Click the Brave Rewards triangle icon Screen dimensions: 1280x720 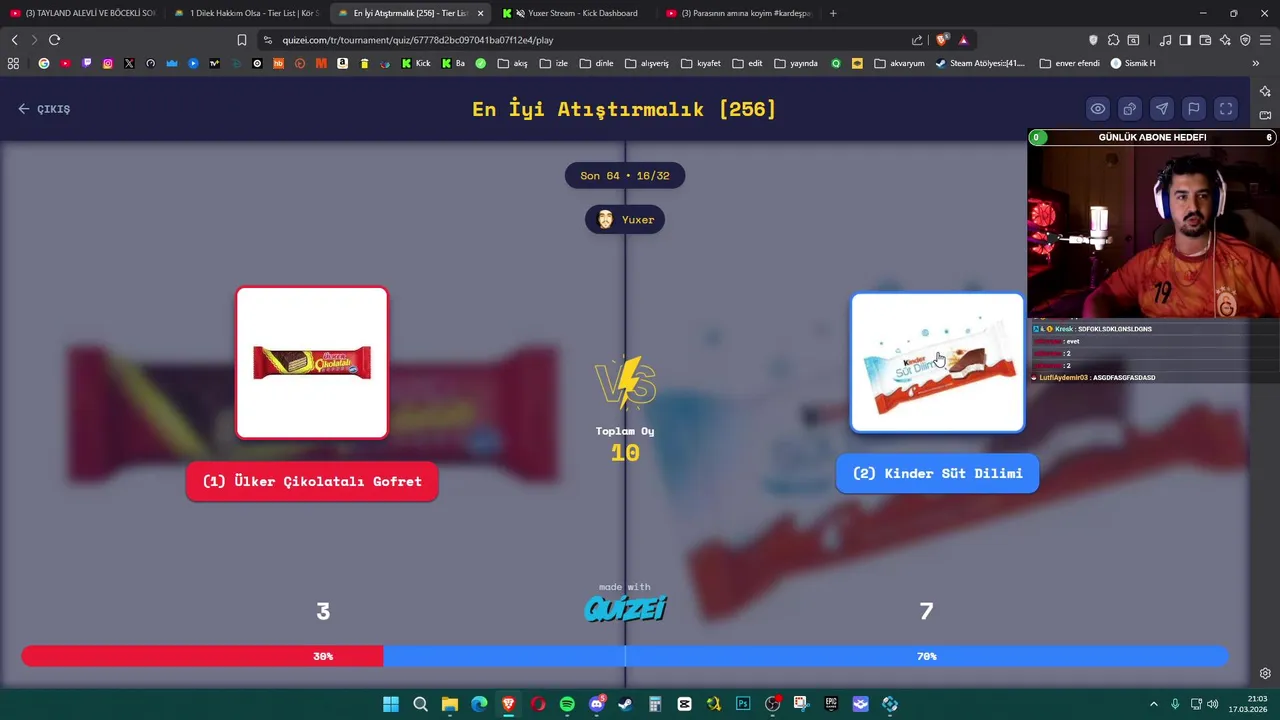click(x=963, y=40)
